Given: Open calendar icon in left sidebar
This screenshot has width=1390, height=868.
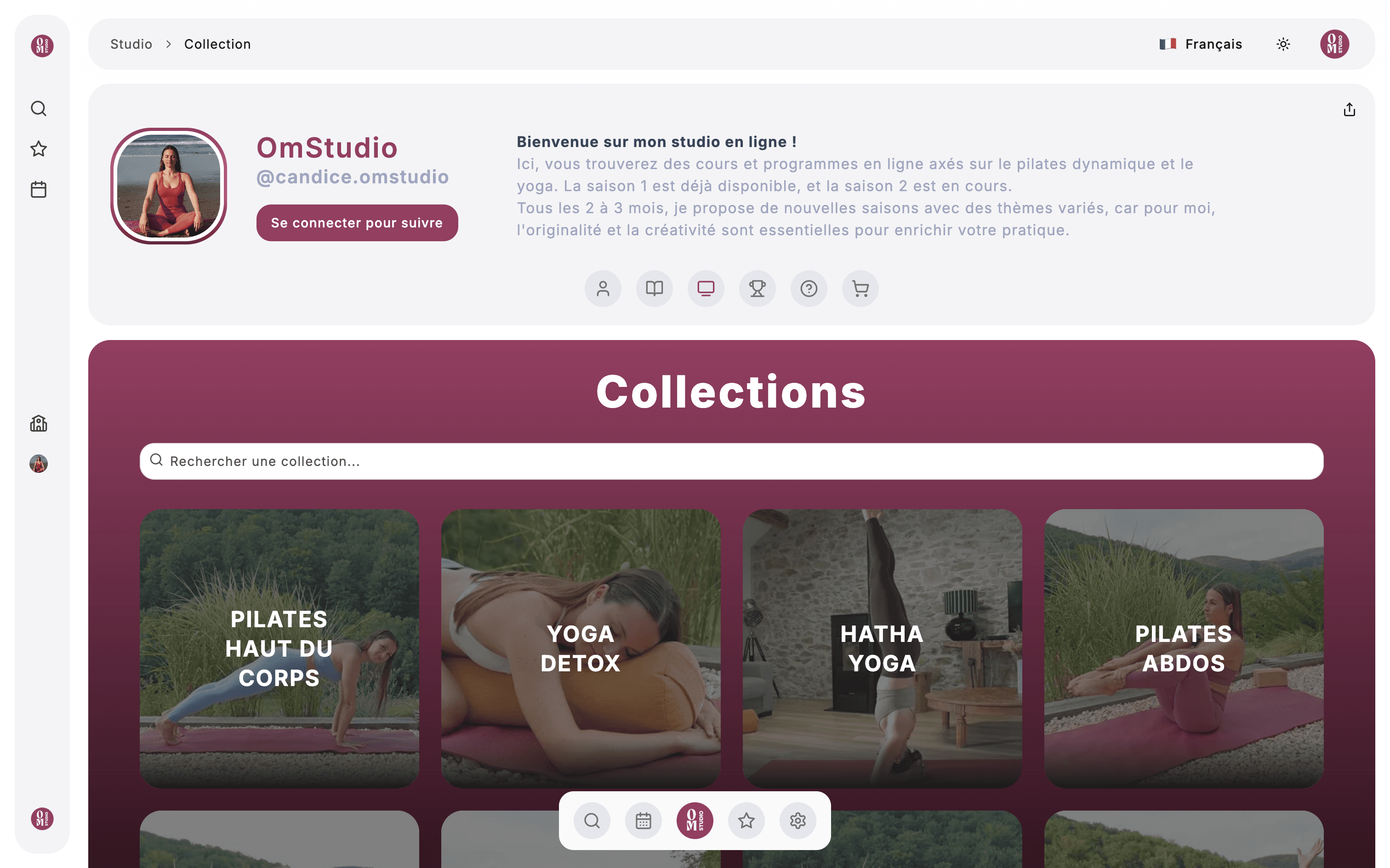Looking at the screenshot, I should [x=39, y=189].
